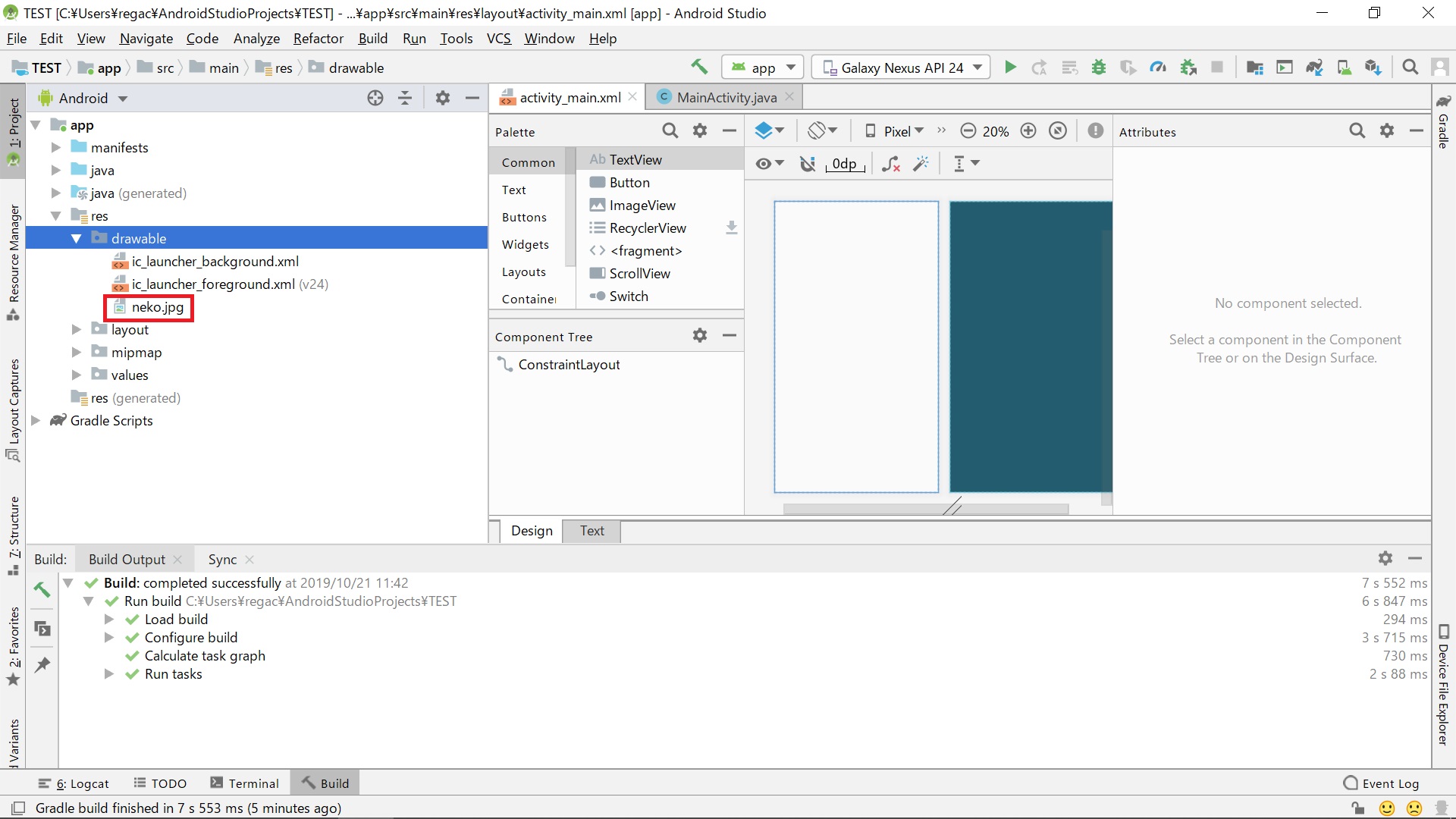Viewport: 1456px width, 819px height.
Task: Click the Project Structure folder icon
Action: tap(1255, 67)
